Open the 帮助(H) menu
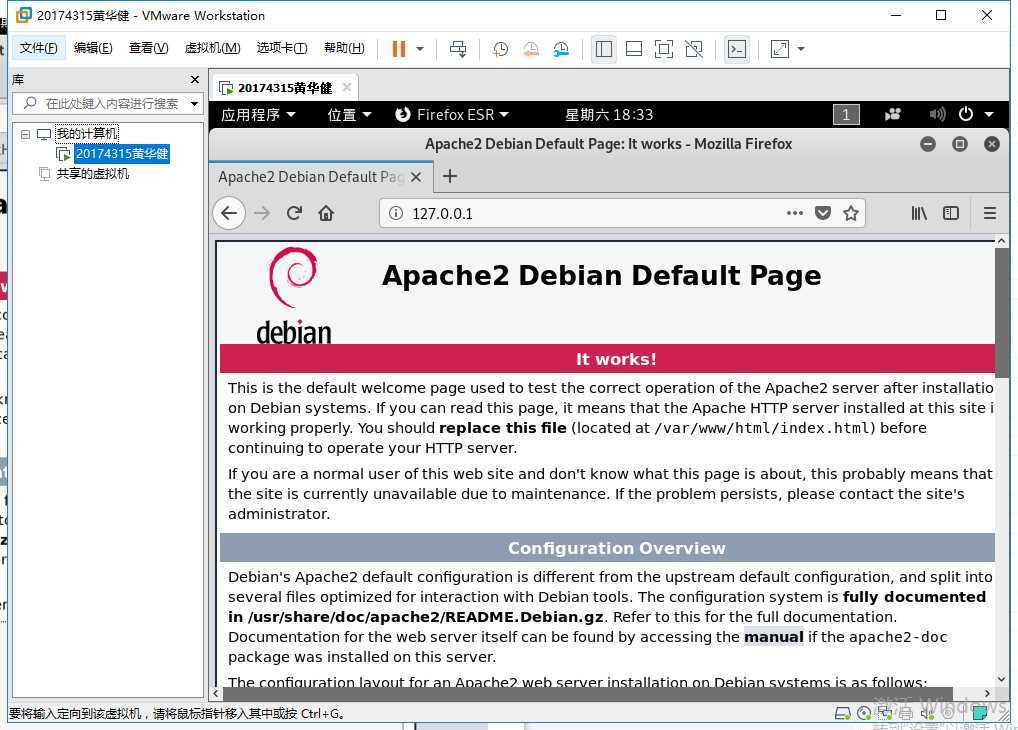The width and height of the screenshot is (1018, 730). point(344,48)
